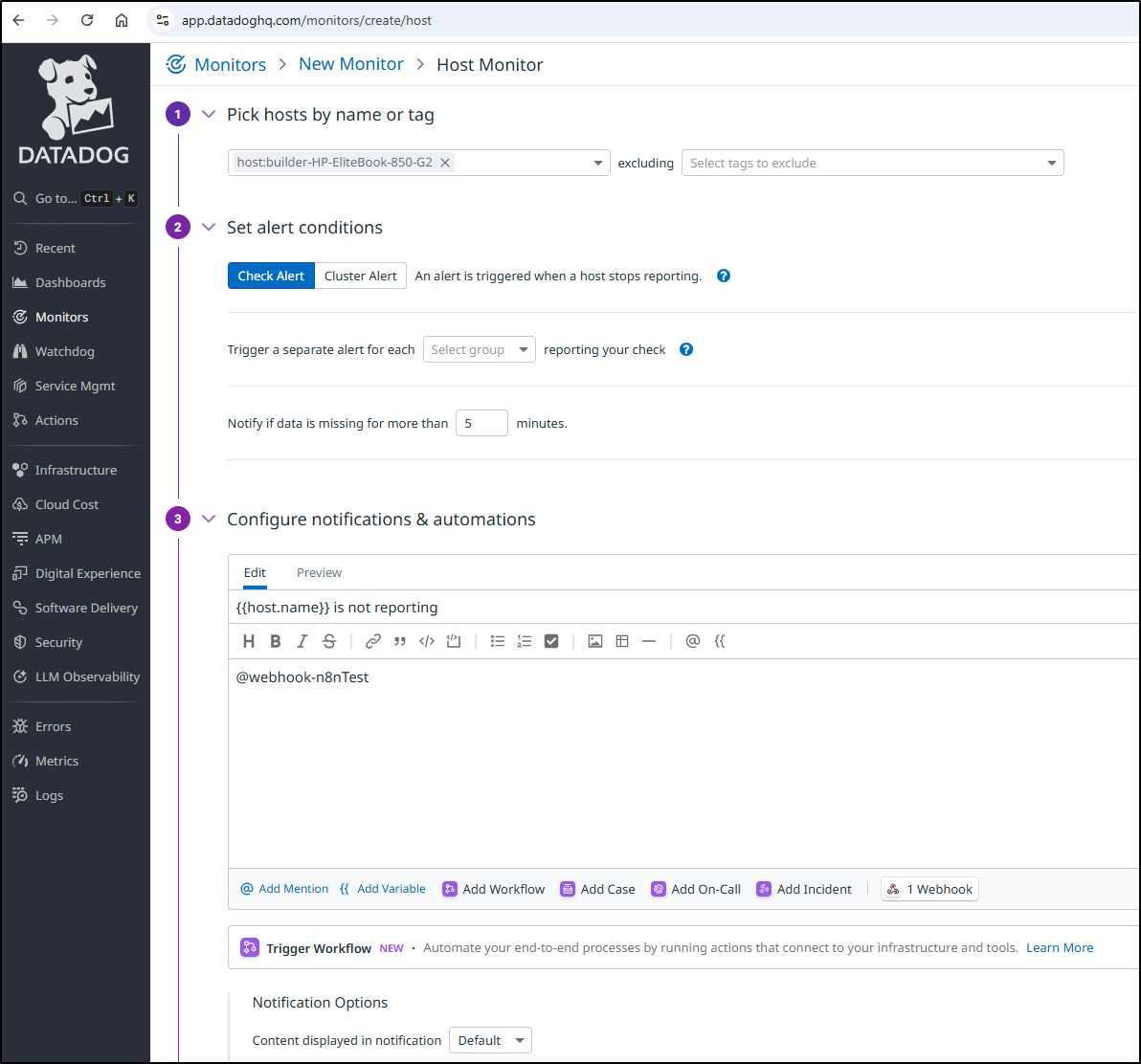Switch to the Edit tab

point(255,572)
